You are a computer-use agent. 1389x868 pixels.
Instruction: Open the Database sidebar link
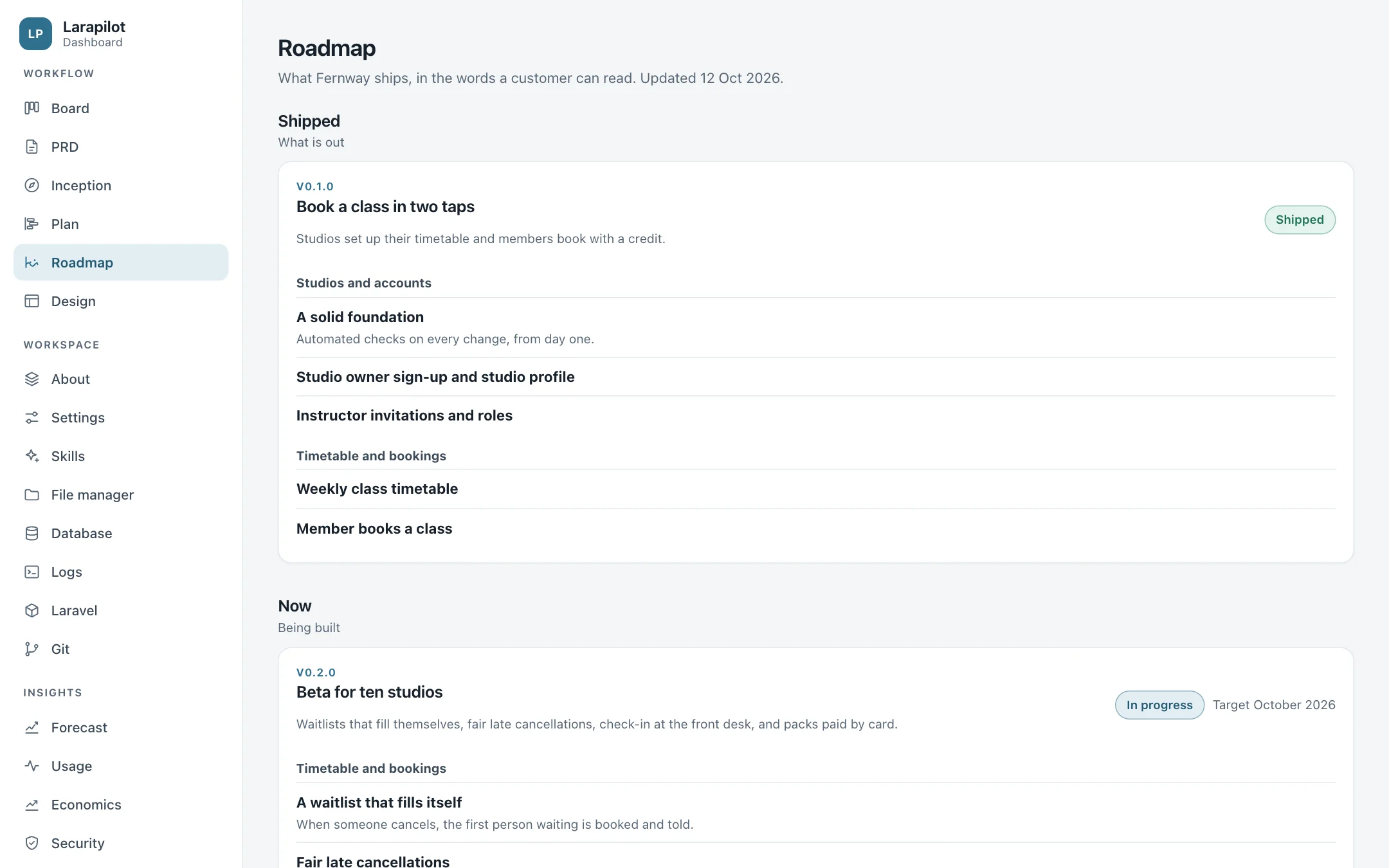coord(121,533)
